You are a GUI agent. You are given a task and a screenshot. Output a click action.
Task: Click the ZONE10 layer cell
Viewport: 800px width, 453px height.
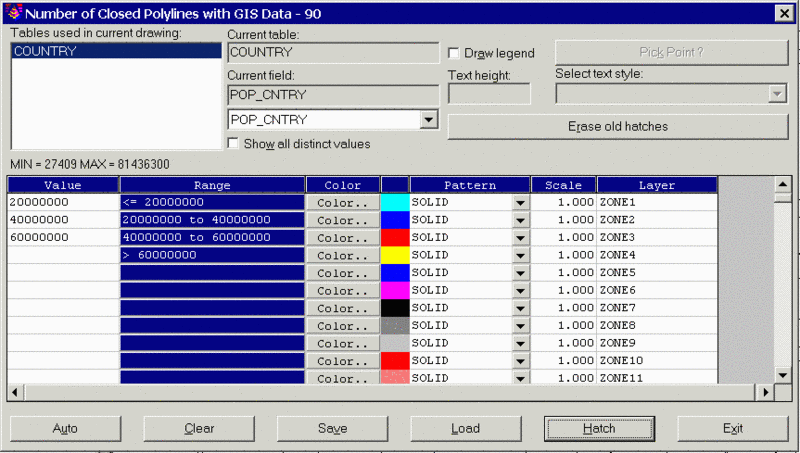pyautogui.click(x=657, y=361)
